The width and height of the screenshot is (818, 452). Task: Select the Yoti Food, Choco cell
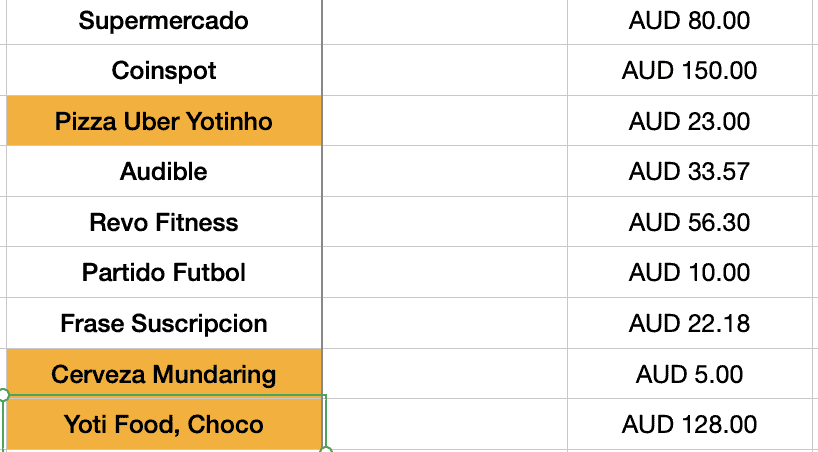[164, 424]
